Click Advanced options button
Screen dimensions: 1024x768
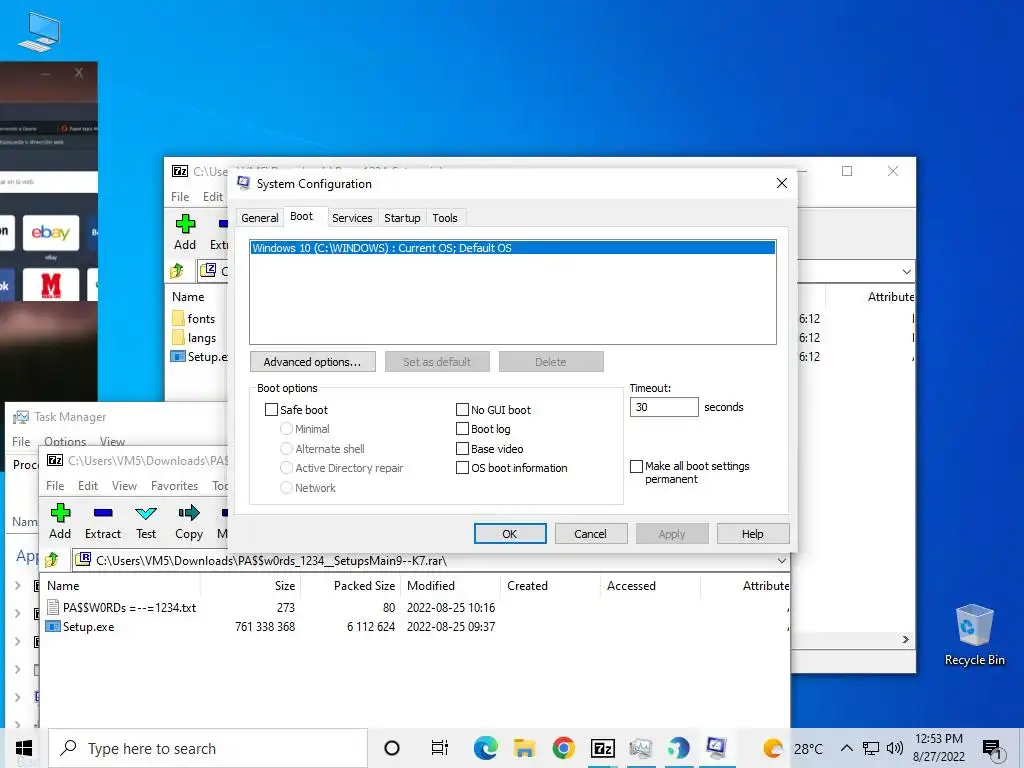pyautogui.click(x=312, y=362)
